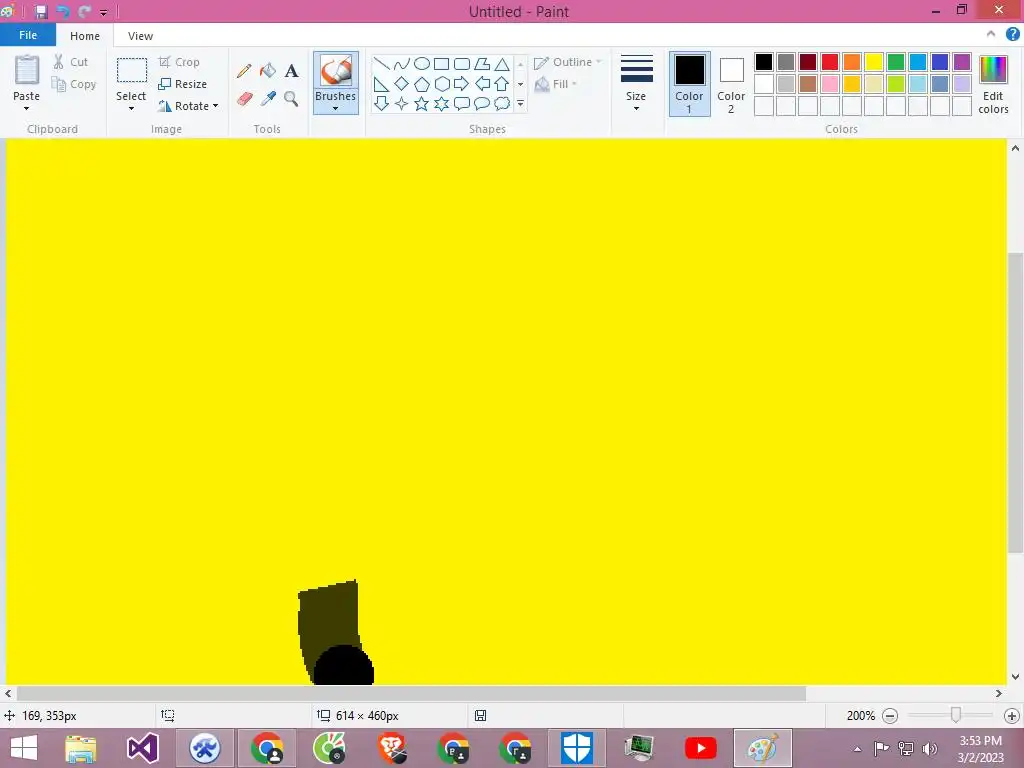The height and width of the screenshot is (768, 1024).
Task: Click the Paste clipboard button
Action: point(27,71)
